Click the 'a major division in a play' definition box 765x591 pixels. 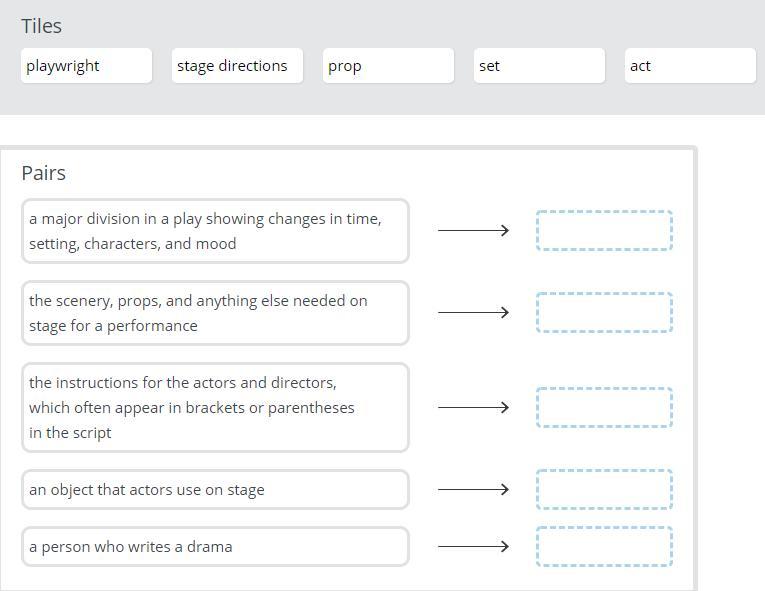215,231
